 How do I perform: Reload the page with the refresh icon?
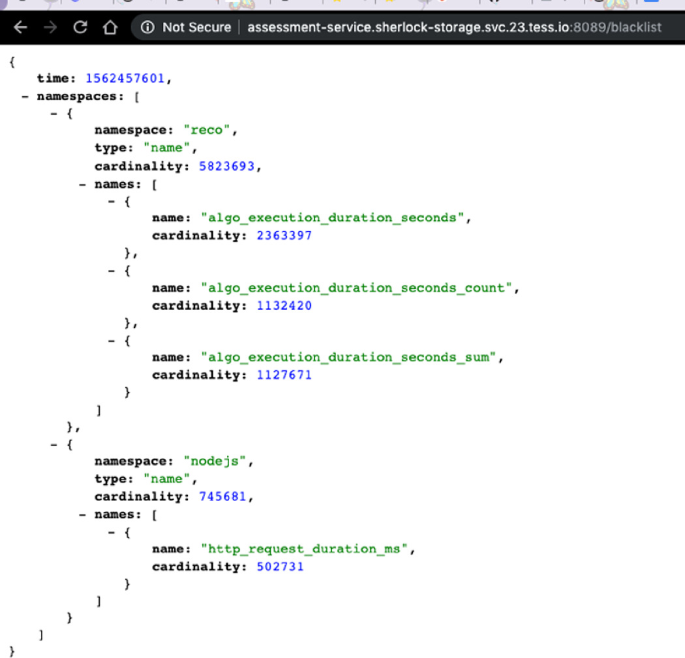click(80, 27)
